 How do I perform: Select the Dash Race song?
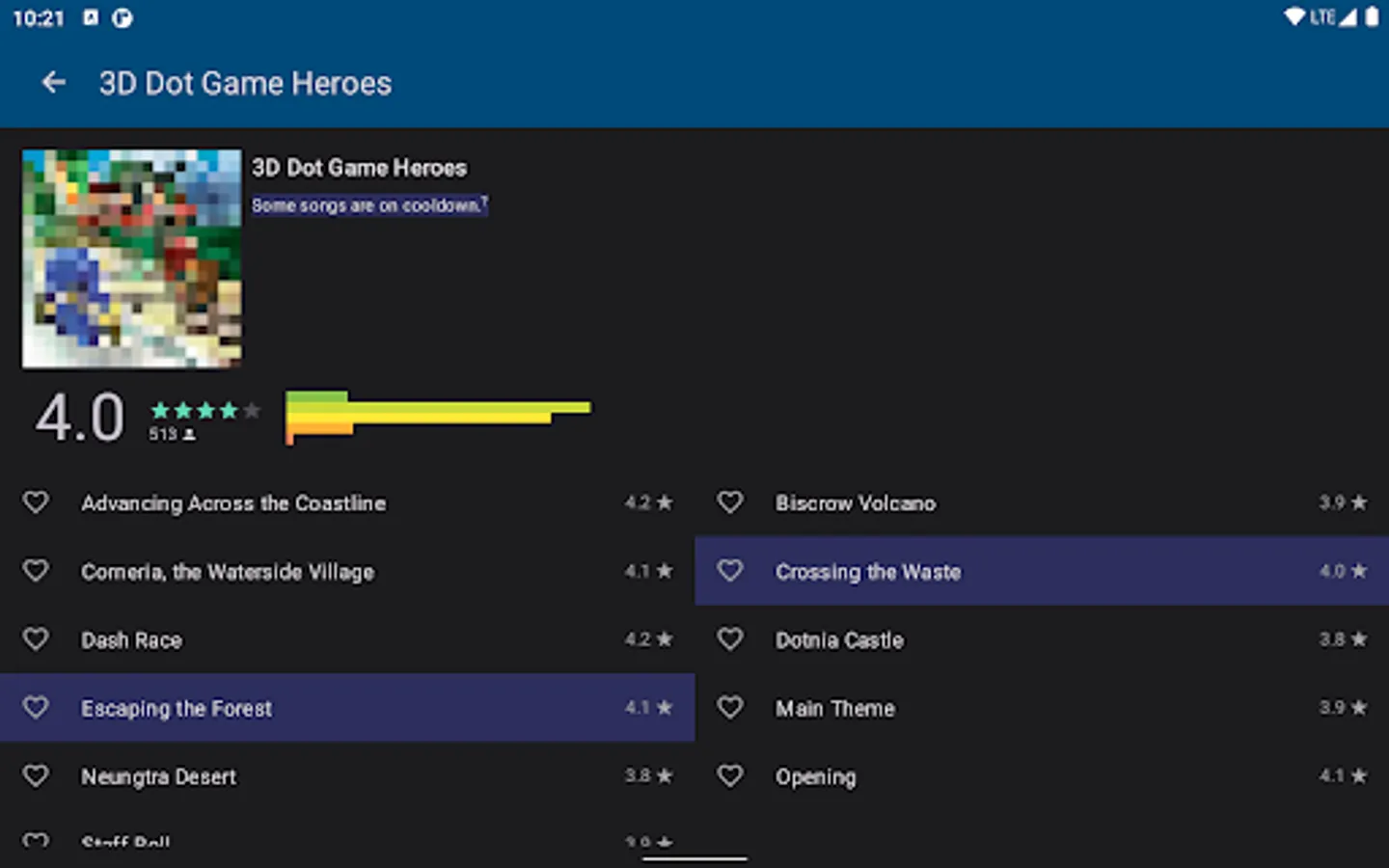(x=347, y=639)
